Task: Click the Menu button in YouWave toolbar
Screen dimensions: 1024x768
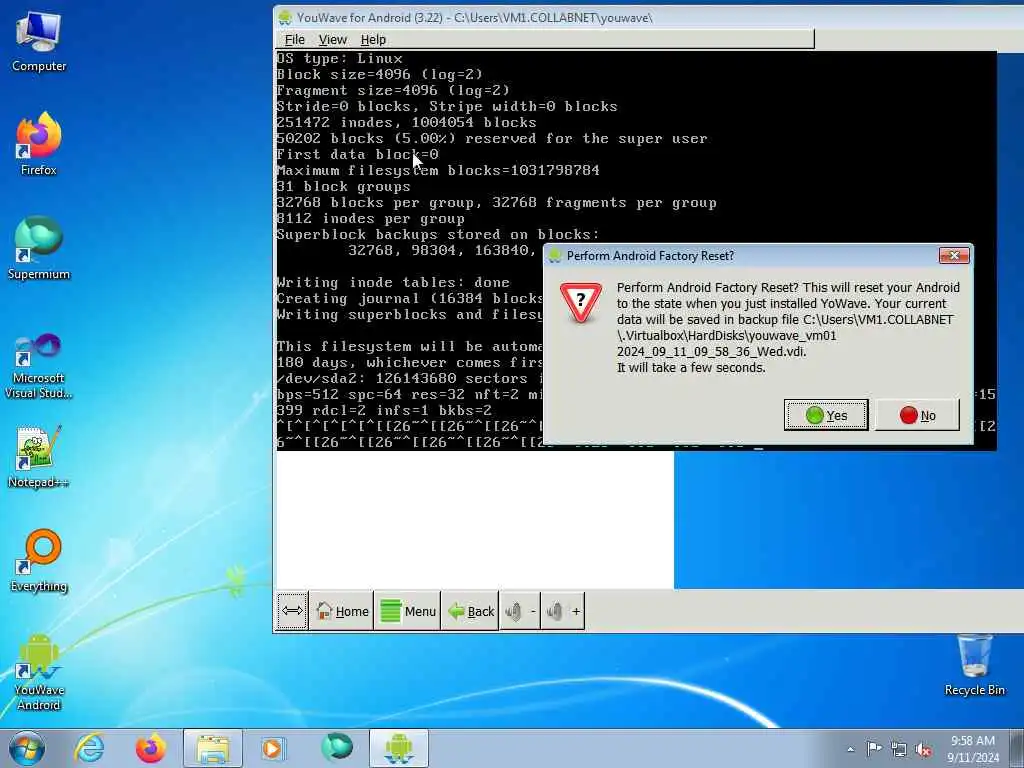Action: [x=408, y=611]
